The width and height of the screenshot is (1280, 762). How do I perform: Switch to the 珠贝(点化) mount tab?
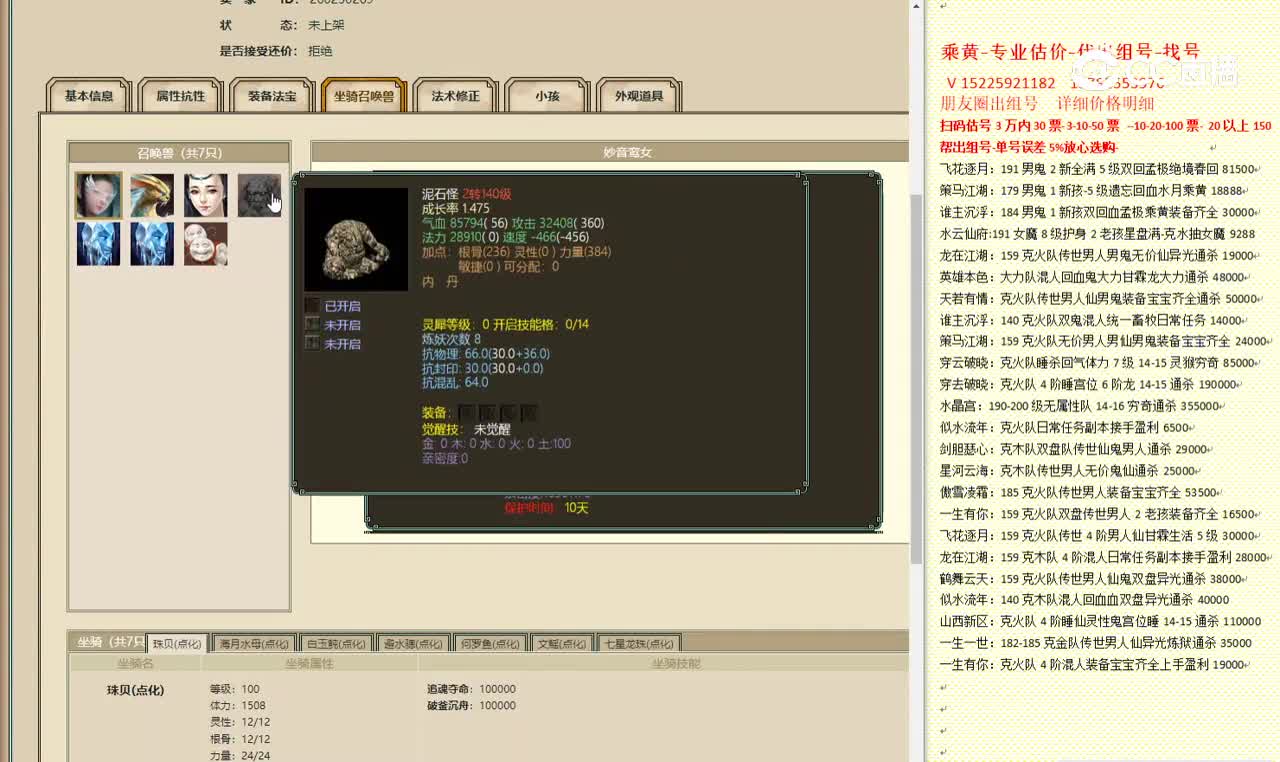tap(178, 644)
